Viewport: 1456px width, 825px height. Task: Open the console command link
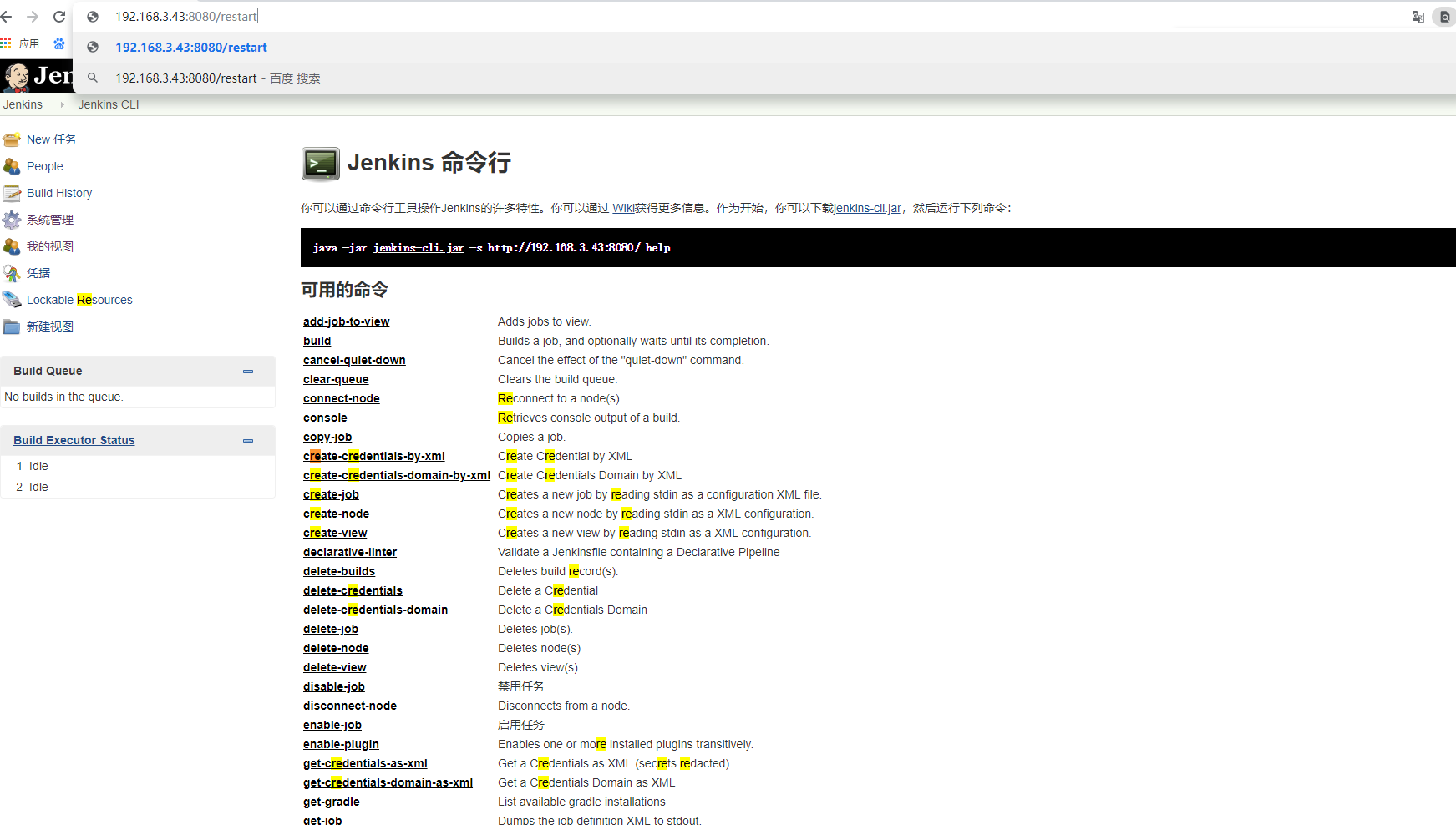tap(325, 418)
